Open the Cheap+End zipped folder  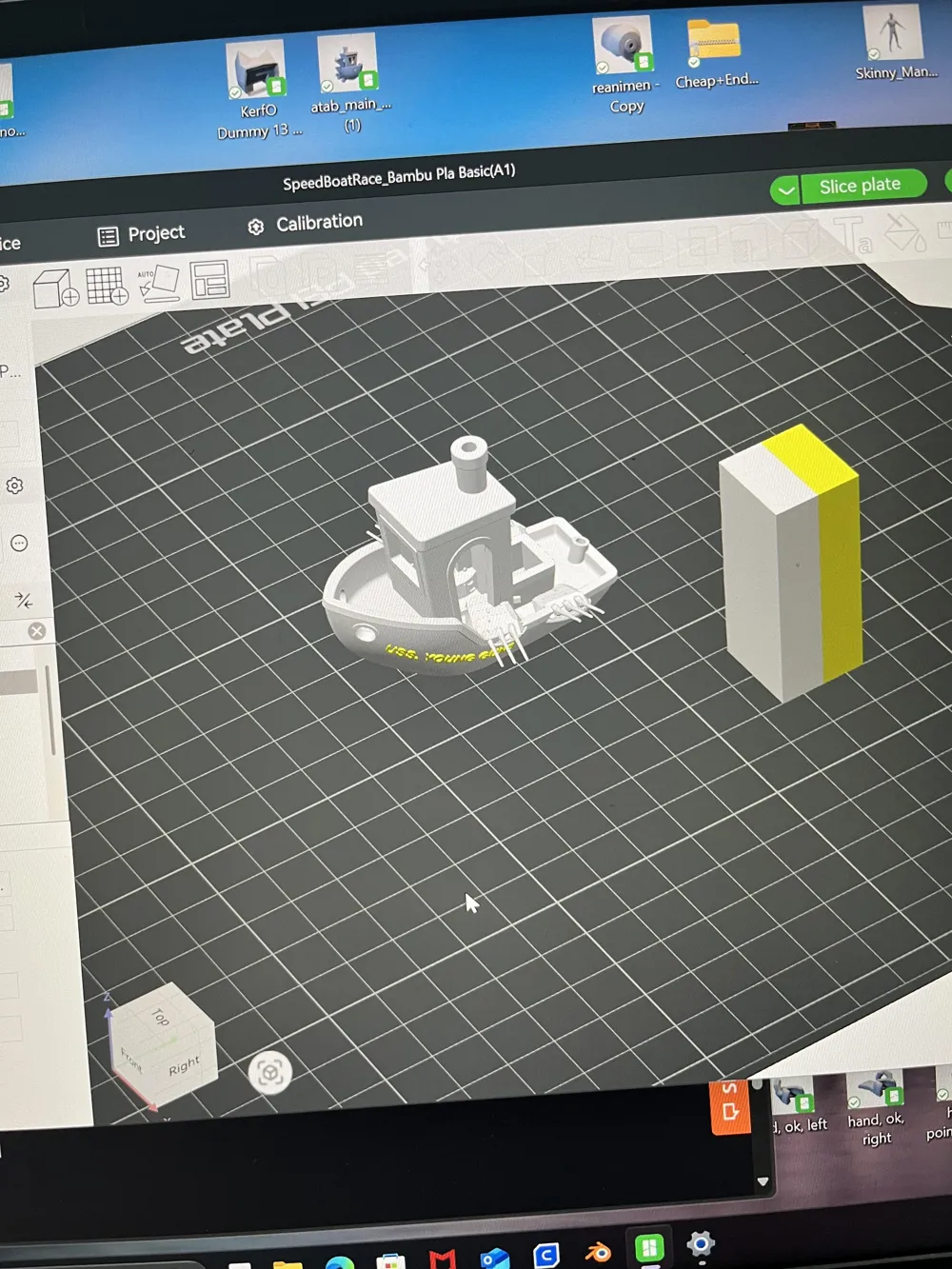[x=716, y=55]
